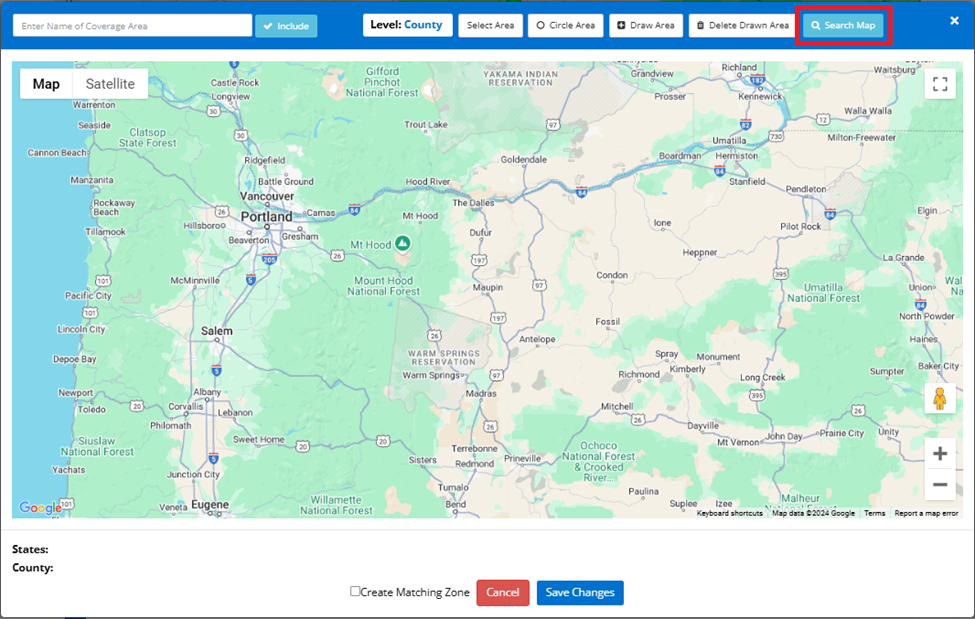Click the Eugene city label on the map
Viewport: 975px width, 619px height.
pyautogui.click(x=210, y=505)
